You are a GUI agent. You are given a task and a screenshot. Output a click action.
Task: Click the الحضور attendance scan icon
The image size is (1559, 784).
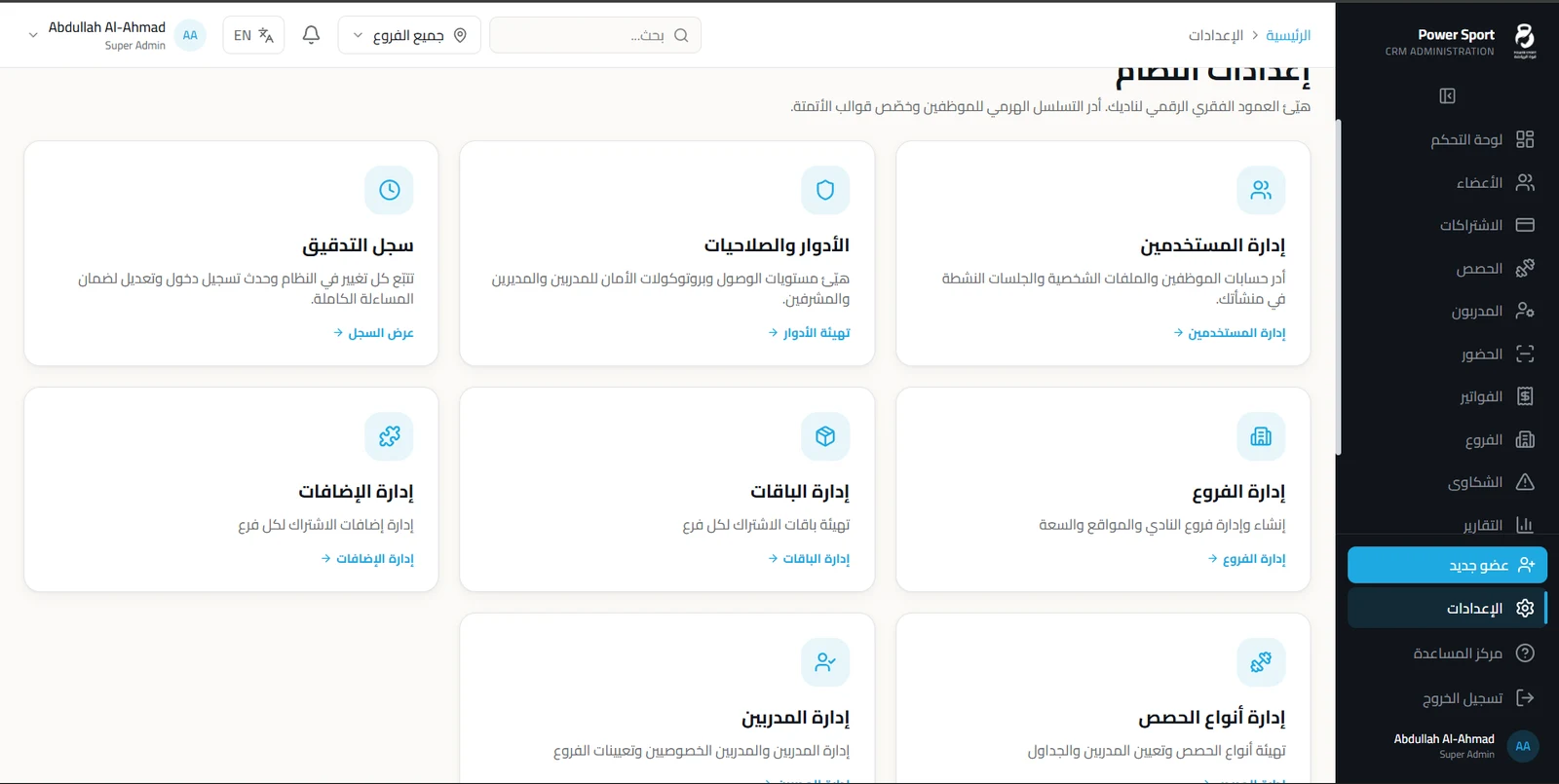pos(1525,354)
